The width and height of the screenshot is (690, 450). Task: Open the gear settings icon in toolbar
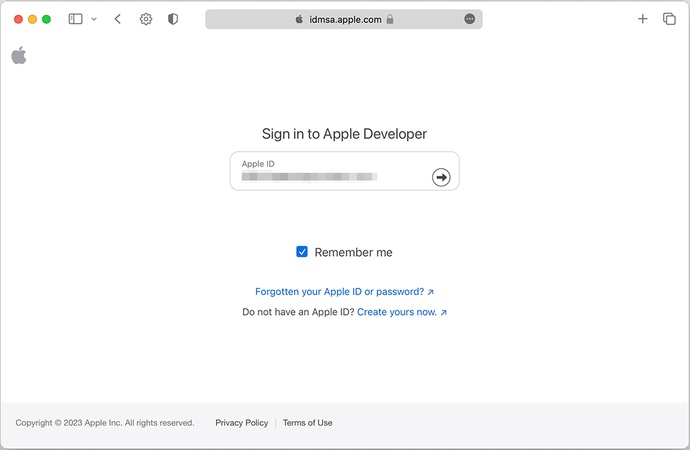coord(146,19)
